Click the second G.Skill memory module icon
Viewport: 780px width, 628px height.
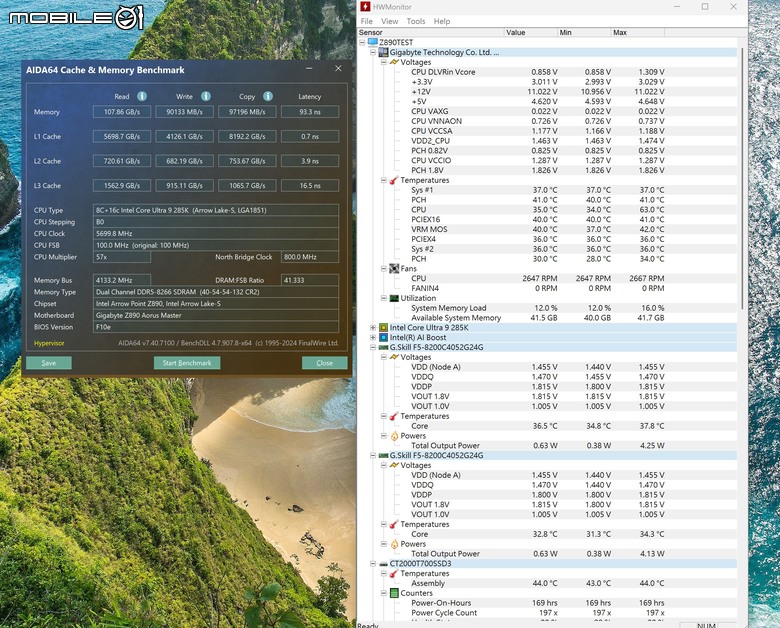[384, 455]
